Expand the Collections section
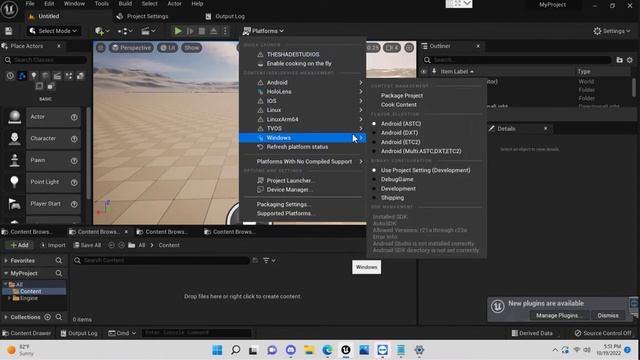Viewport: 640px width, 360px height. click(x=6, y=317)
